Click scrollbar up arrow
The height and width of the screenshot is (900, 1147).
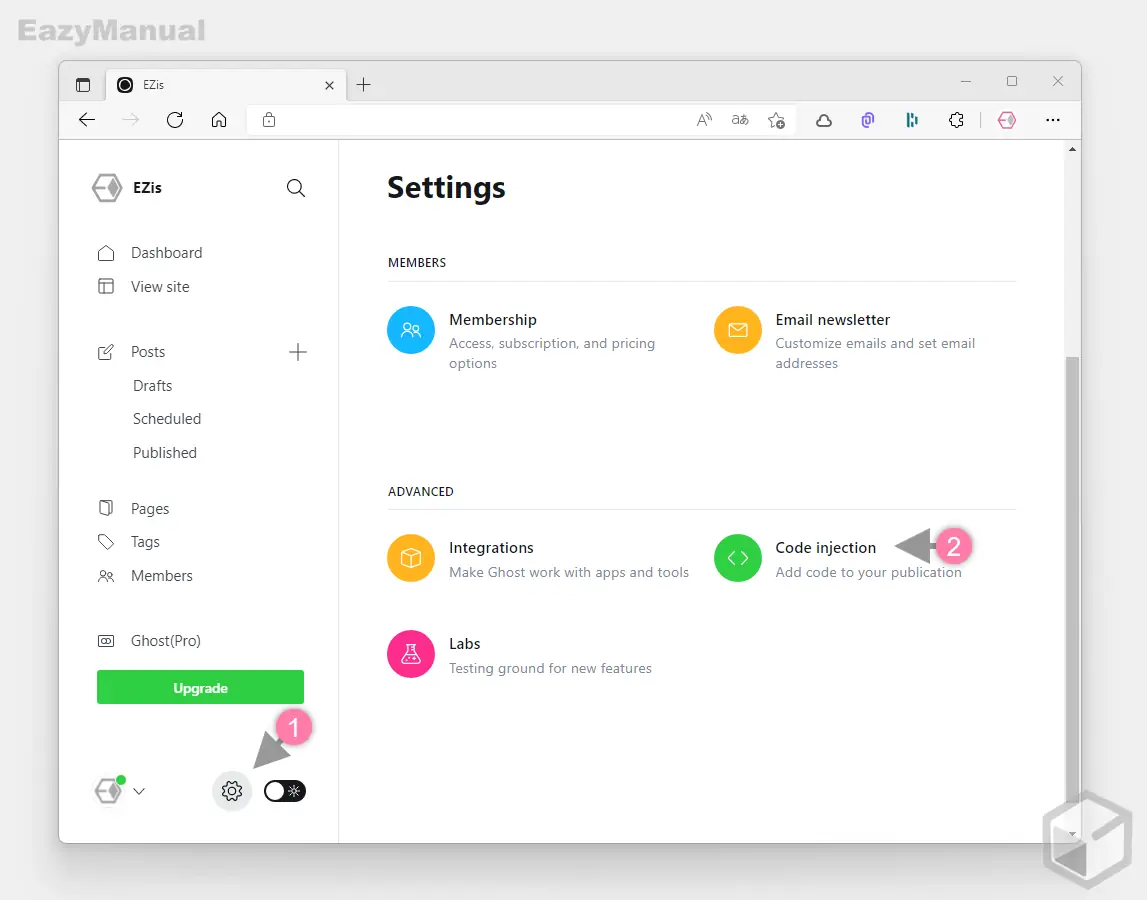1072,149
